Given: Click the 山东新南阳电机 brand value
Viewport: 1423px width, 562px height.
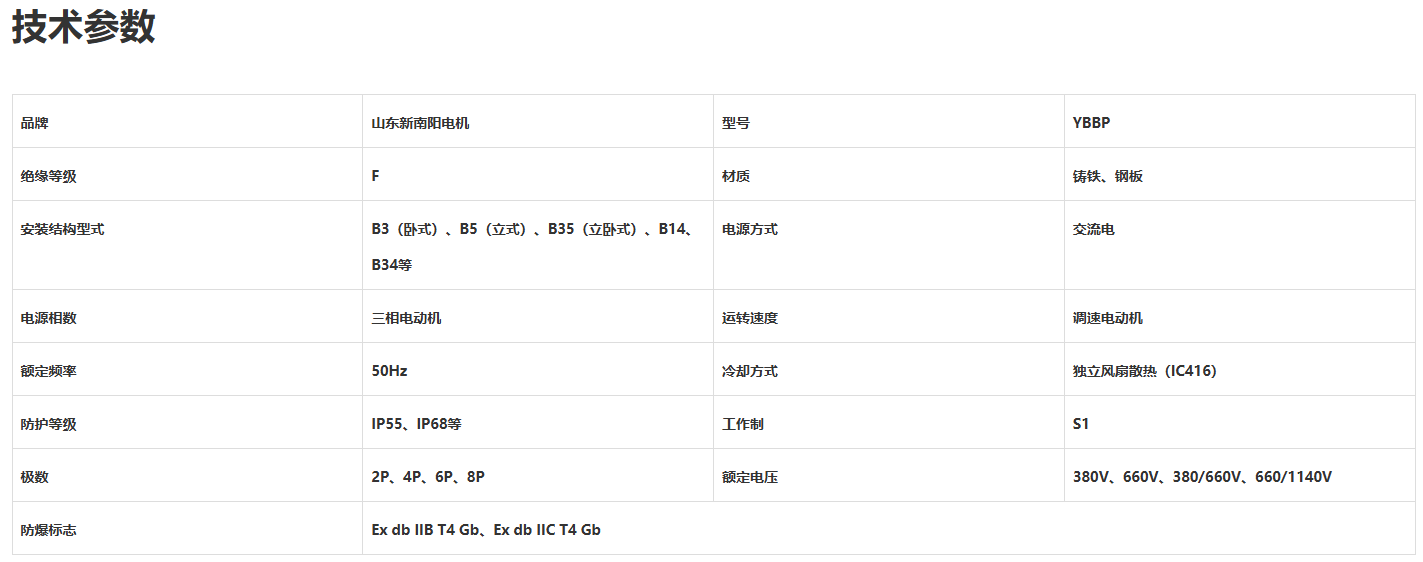Looking at the screenshot, I should click(420, 123).
